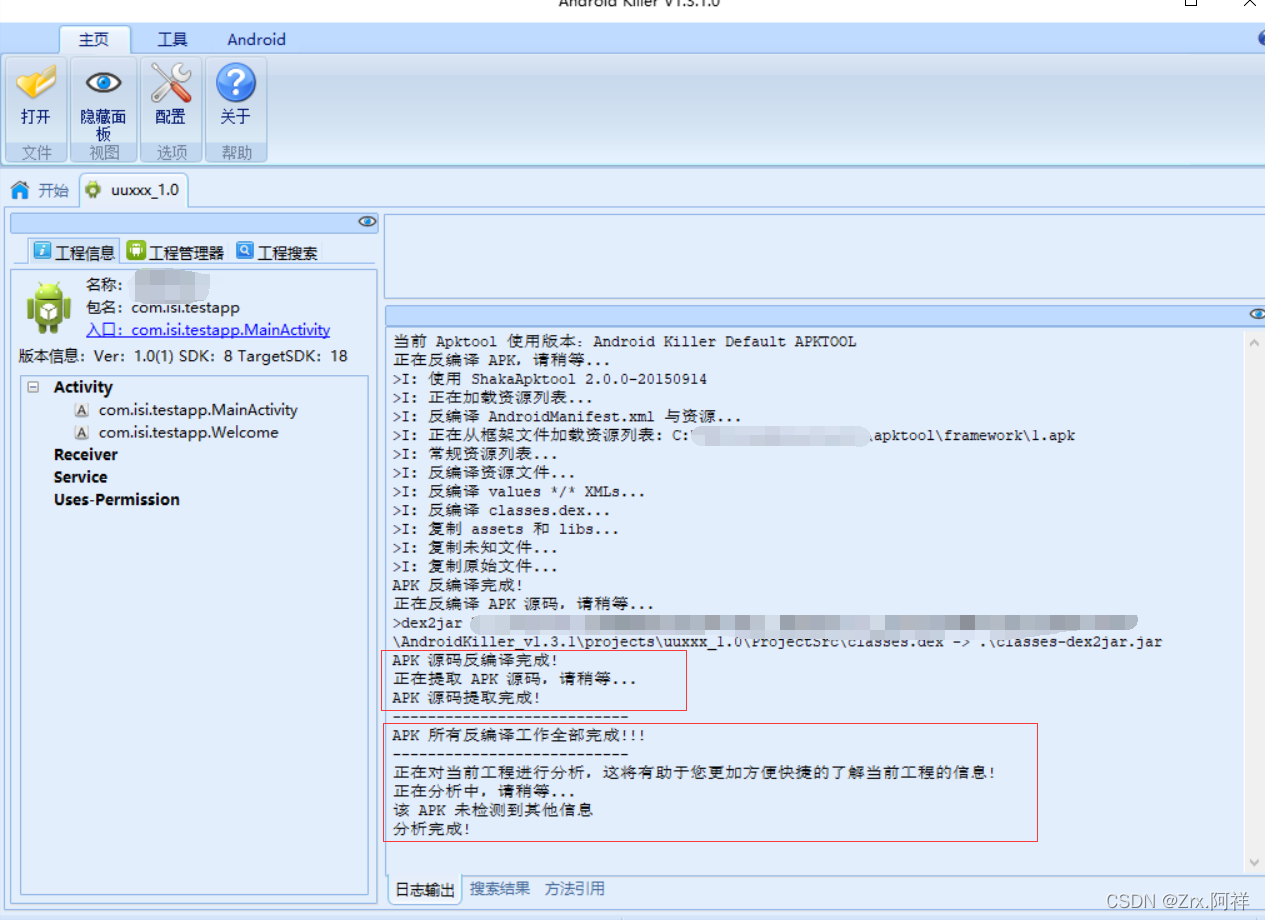Toggle eye icon on left panel header
This screenshot has width=1265, height=920.
[367, 221]
